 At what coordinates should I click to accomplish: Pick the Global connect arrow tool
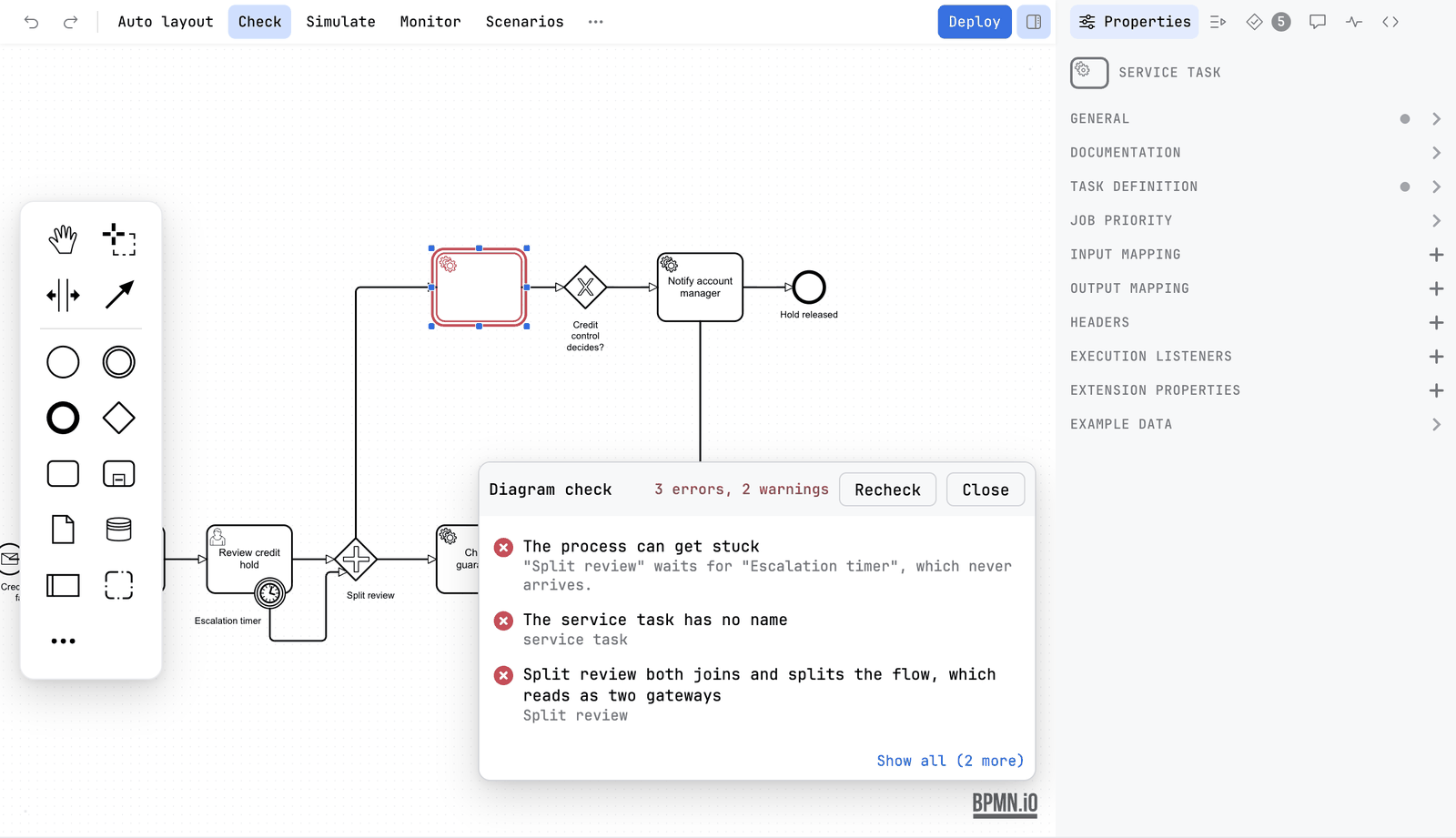(x=119, y=296)
